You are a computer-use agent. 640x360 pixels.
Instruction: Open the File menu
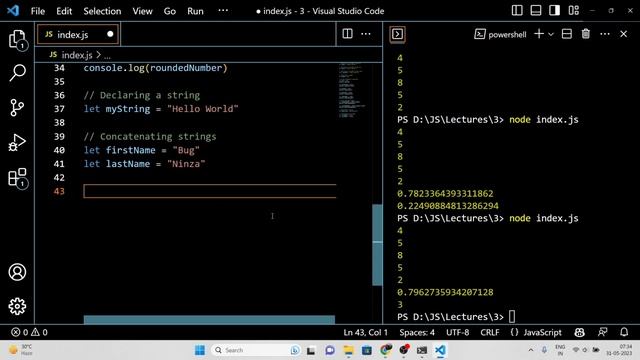(x=38, y=11)
